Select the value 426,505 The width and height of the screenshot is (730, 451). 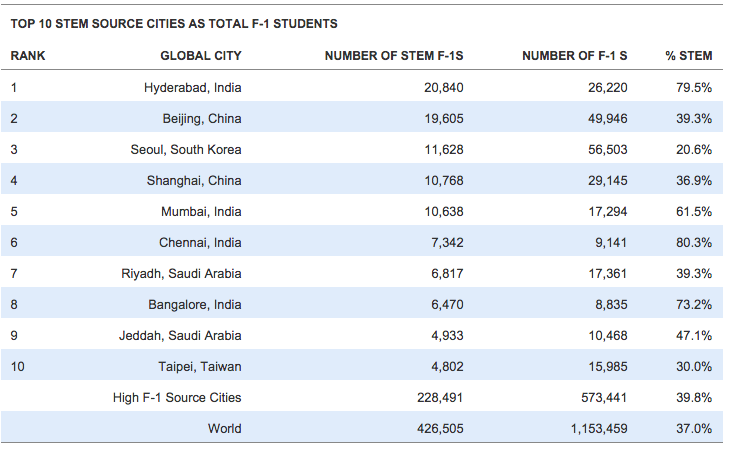(440, 429)
